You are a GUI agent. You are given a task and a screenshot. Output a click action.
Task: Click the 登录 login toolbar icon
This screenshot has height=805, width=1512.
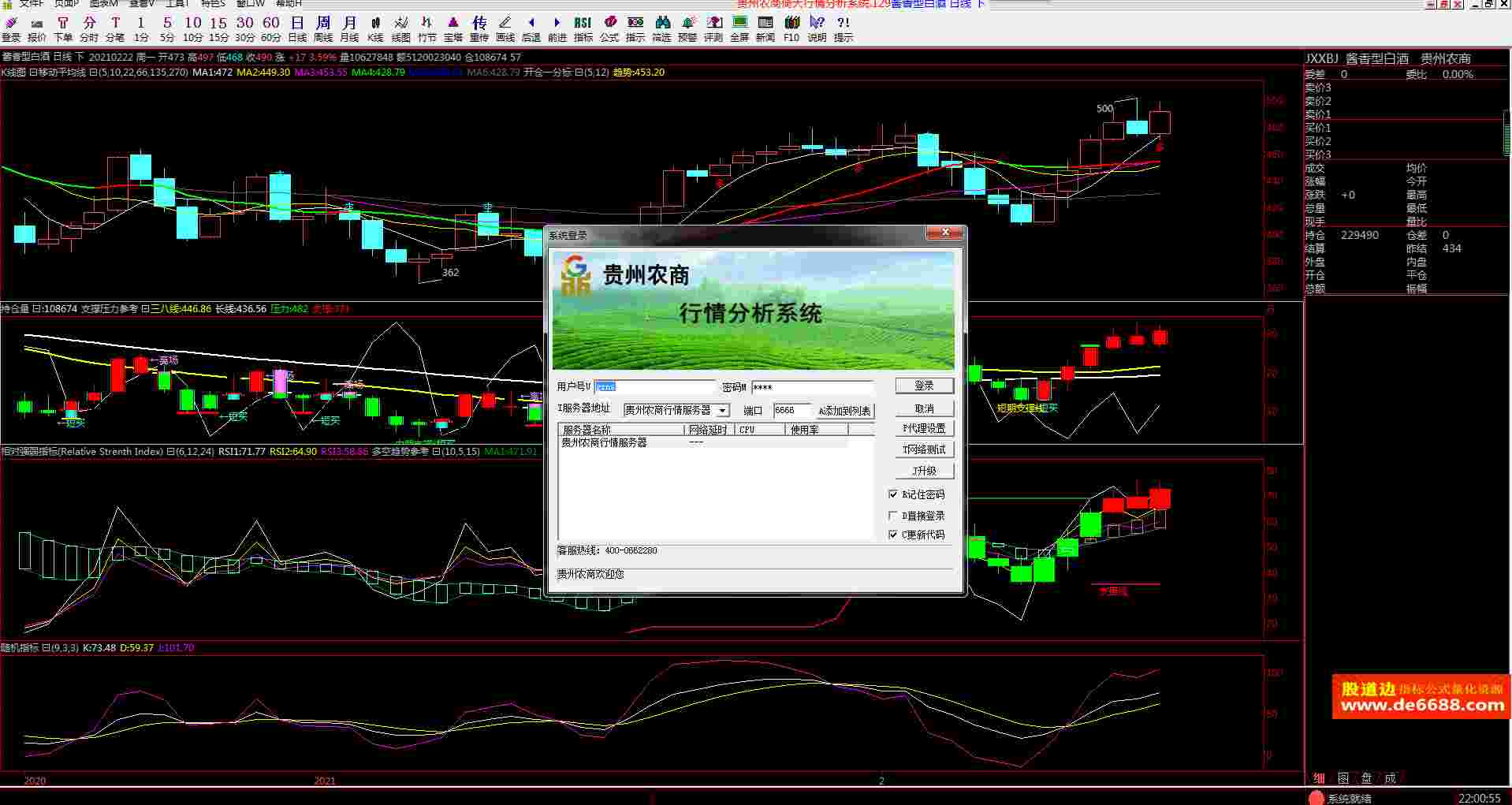coord(11,29)
